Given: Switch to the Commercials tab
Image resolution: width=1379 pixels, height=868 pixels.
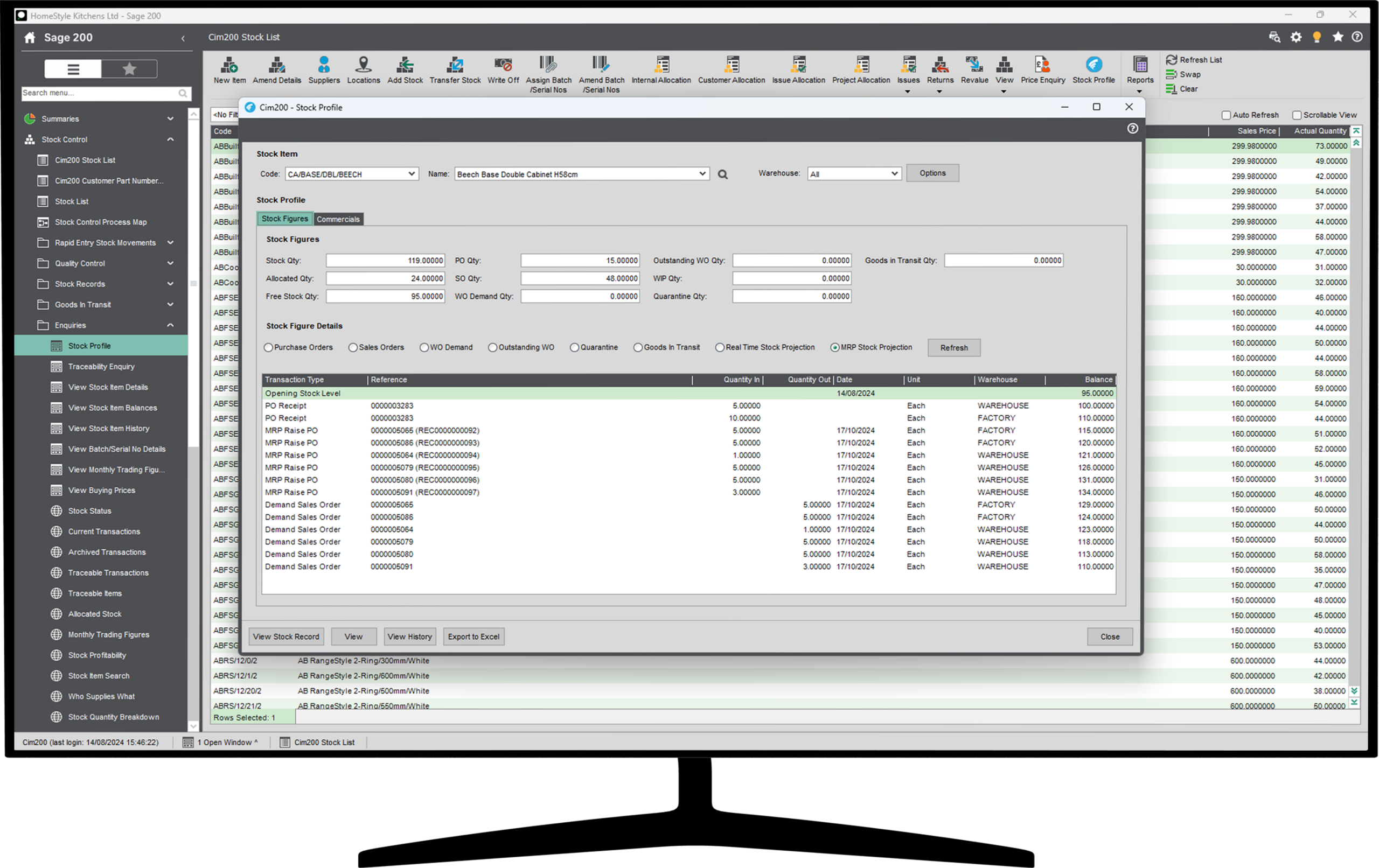Looking at the screenshot, I should (338, 219).
